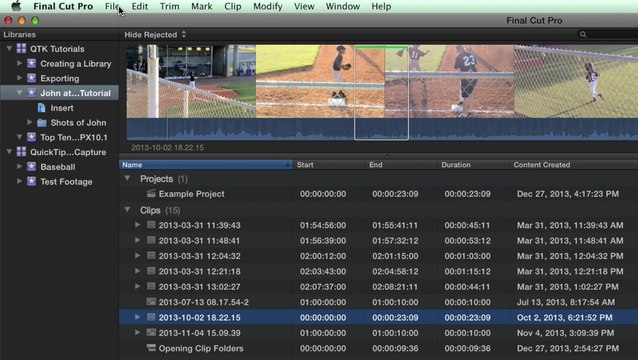Collapse the Clips group
638x360 pixels.
click(x=127, y=209)
